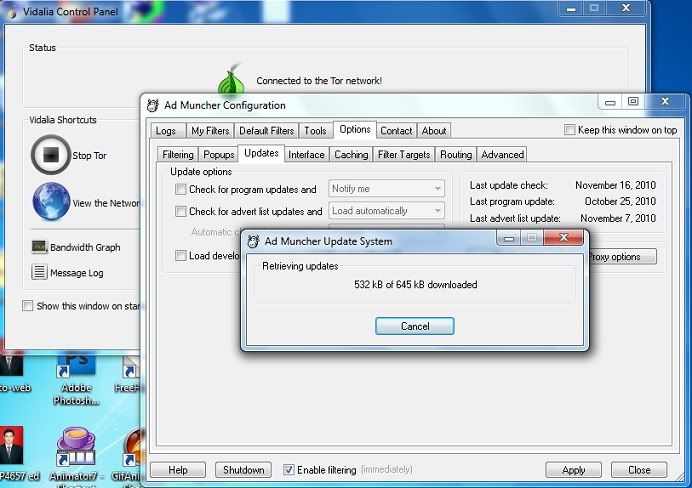Open the Notify me dropdown
The width and height of the screenshot is (692, 488).
(386, 188)
